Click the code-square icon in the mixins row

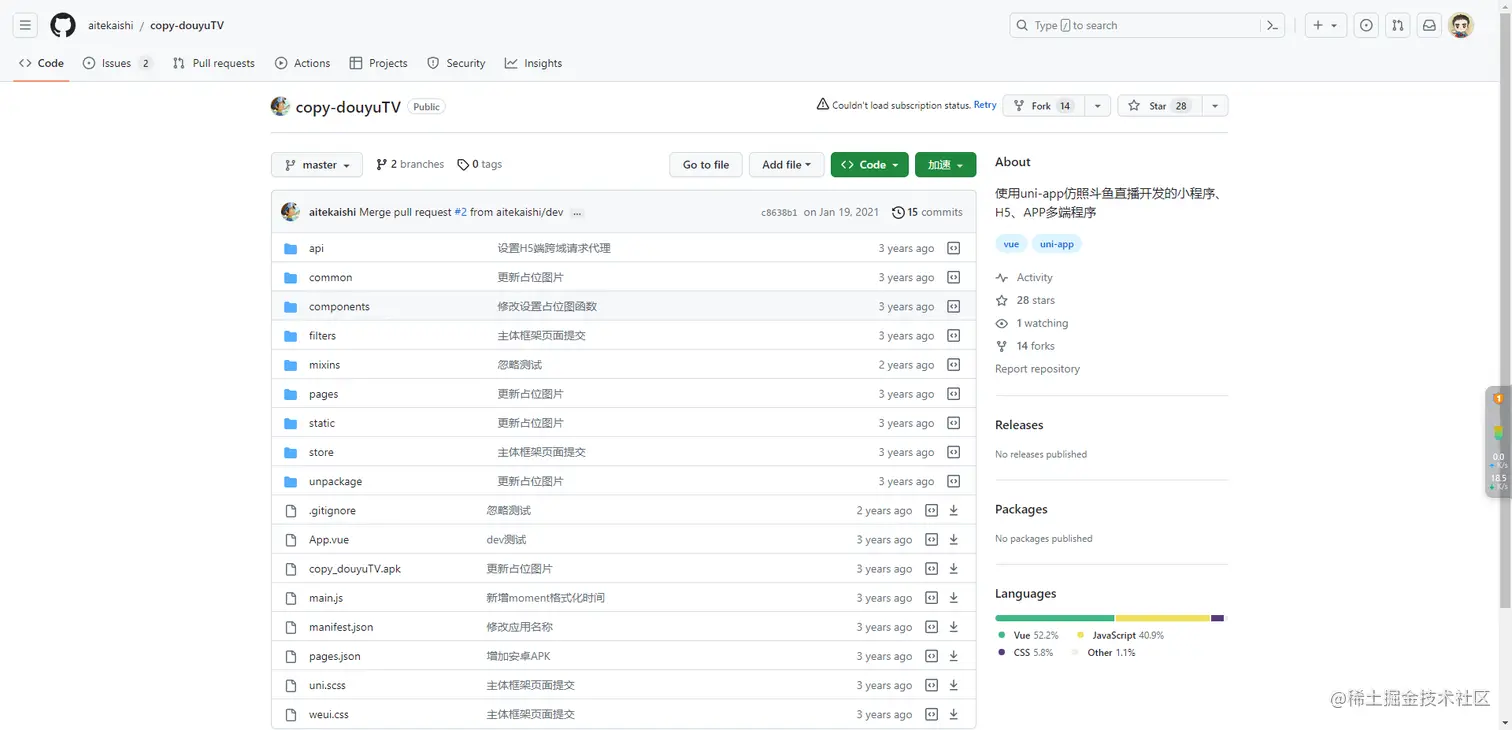click(x=954, y=365)
